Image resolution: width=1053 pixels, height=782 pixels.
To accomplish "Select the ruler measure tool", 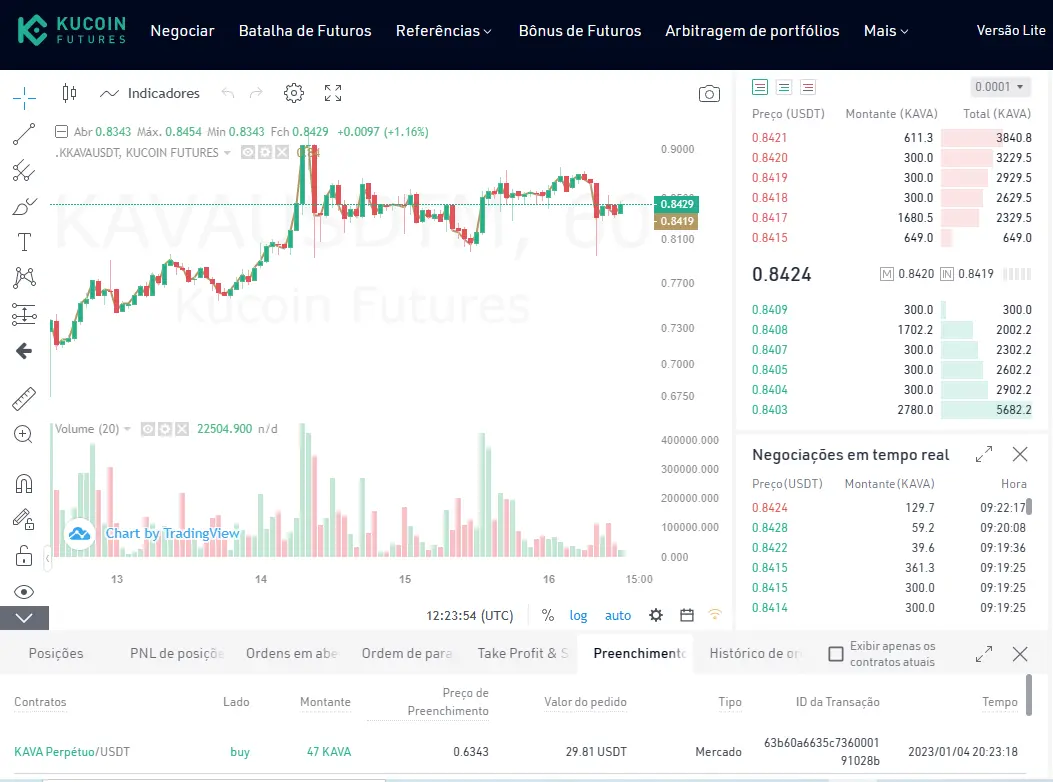I will [24, 398].
